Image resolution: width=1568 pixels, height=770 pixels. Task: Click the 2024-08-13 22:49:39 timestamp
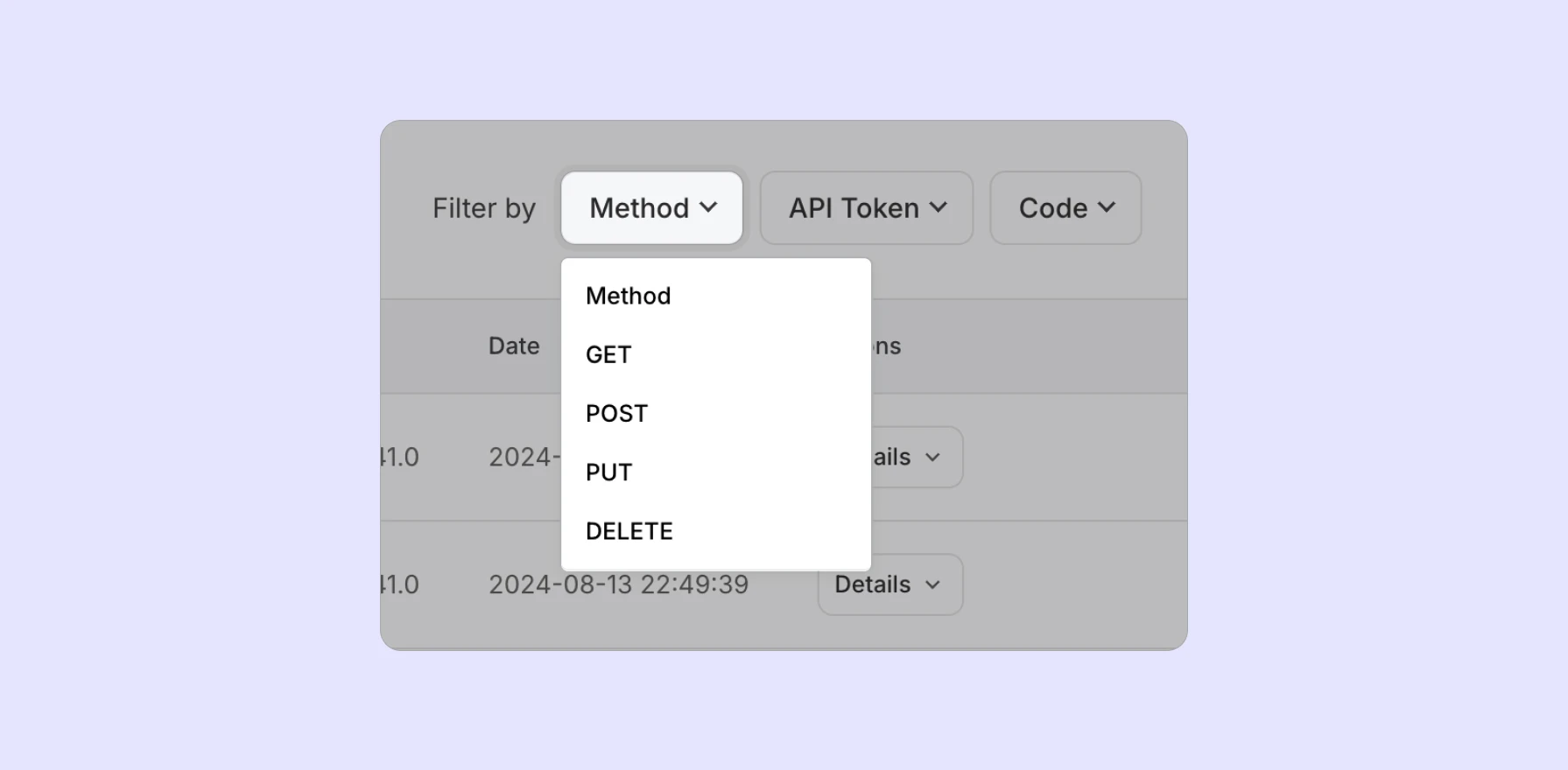618,584
